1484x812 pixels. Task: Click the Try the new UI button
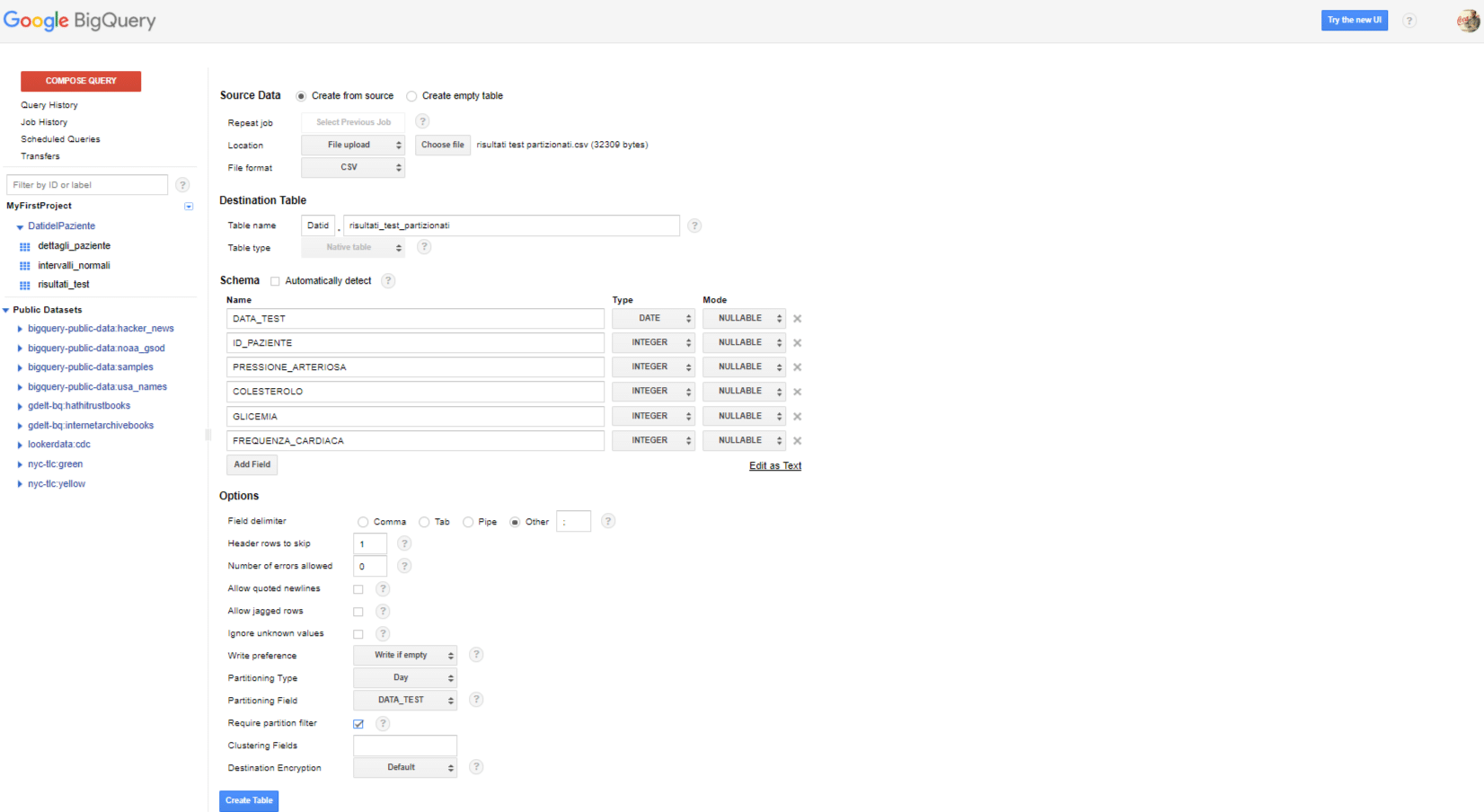[1355, 20]
